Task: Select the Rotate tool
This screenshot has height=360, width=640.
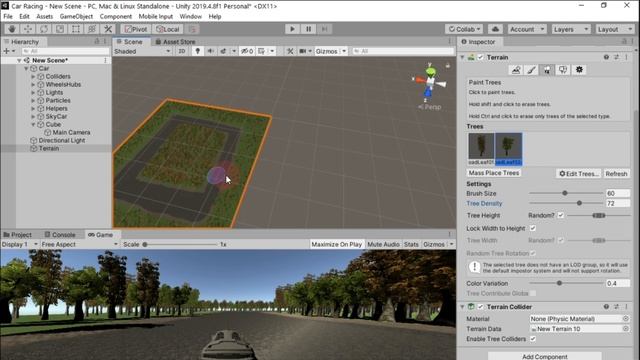Action: coord(44,29)
